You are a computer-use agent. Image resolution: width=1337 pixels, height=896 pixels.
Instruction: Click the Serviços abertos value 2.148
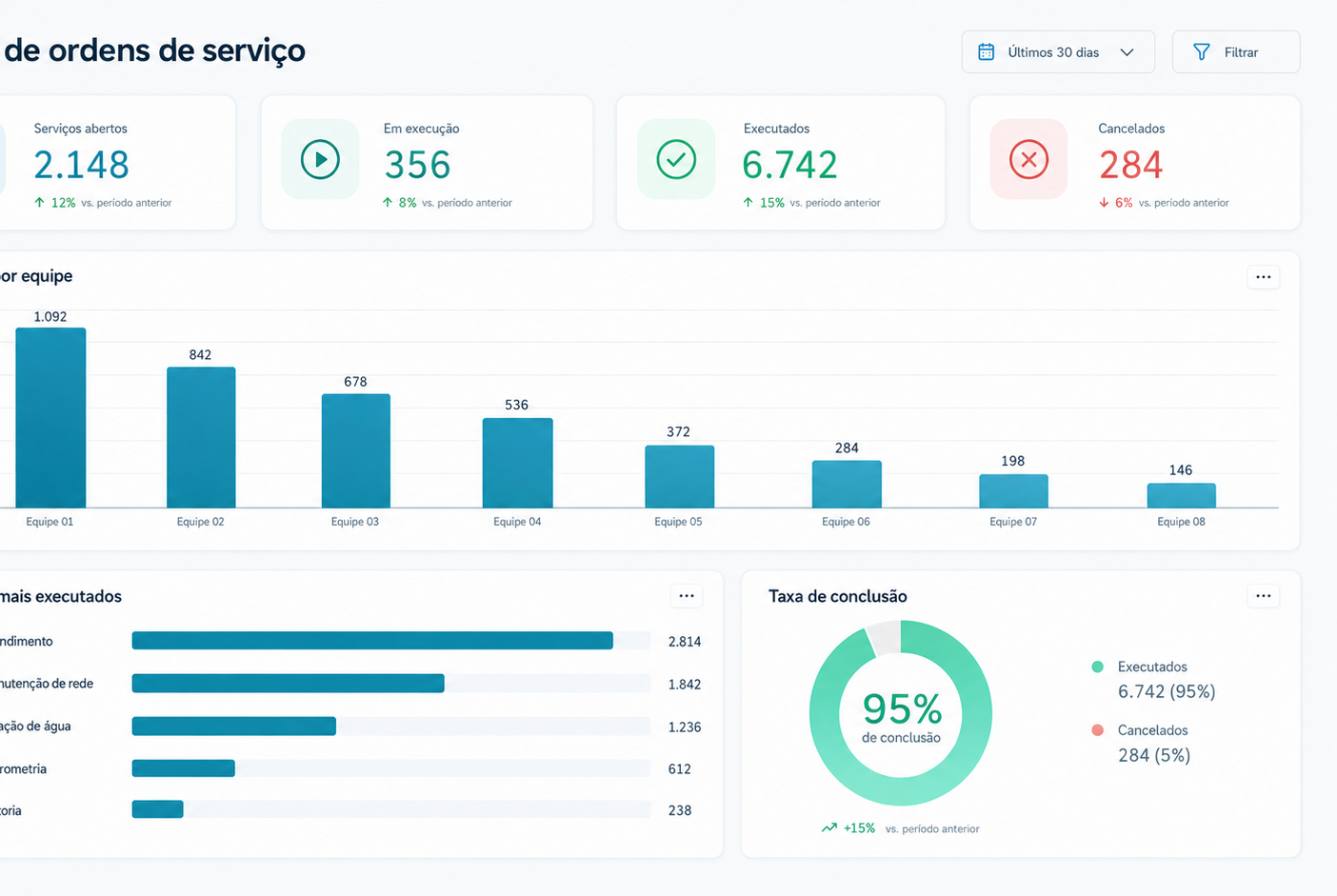pos(81,165)
